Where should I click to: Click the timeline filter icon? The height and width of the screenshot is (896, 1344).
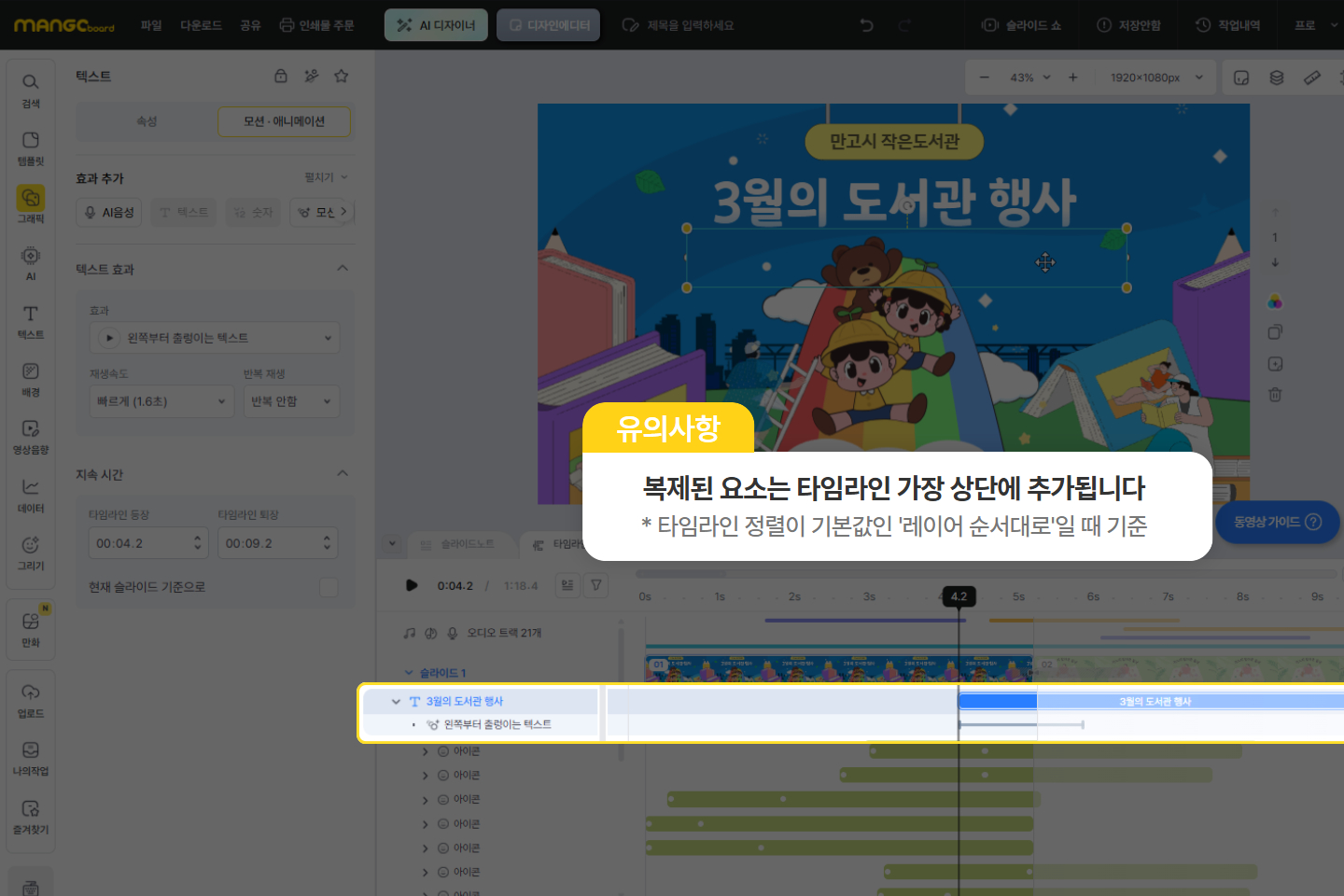[x=595, y=585]
